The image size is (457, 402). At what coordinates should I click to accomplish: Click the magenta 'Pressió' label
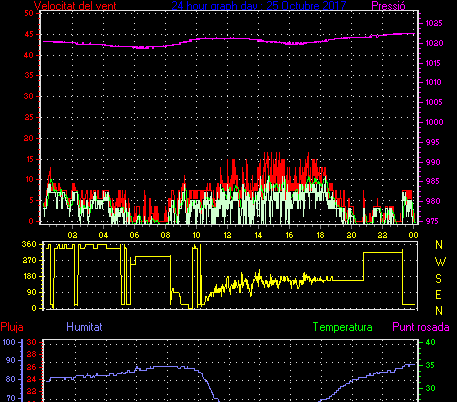coord(388,6)
